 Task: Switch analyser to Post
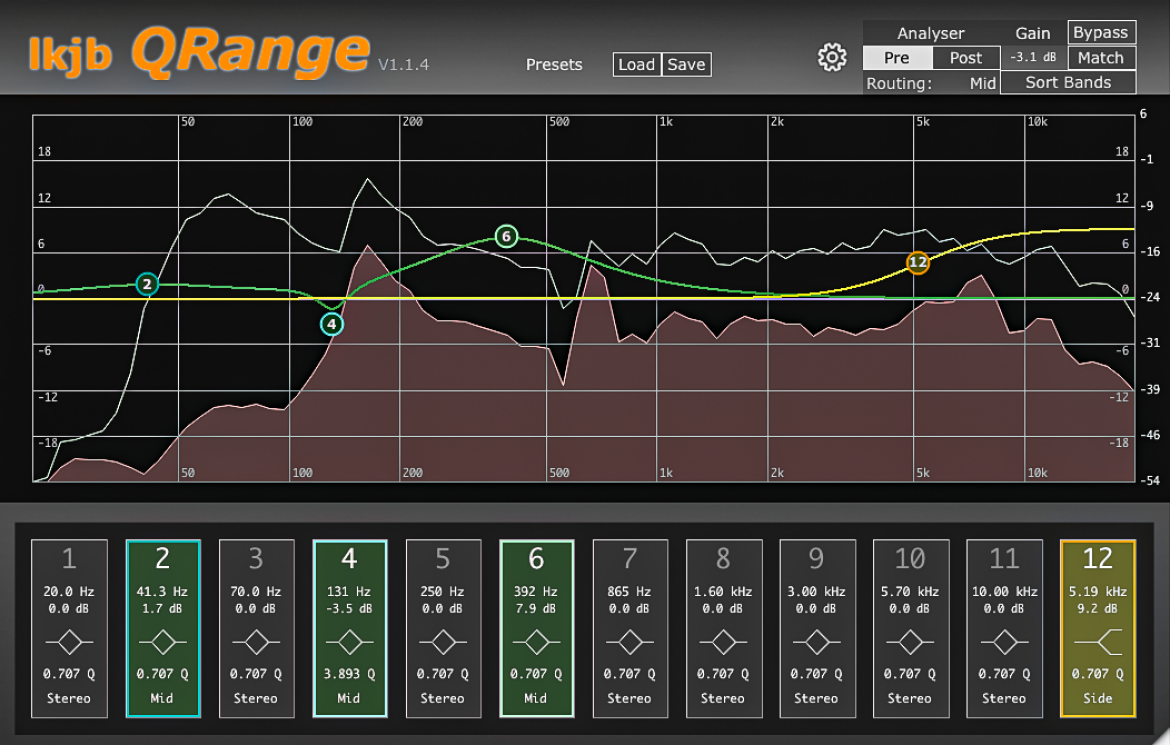tap(966, 57)
